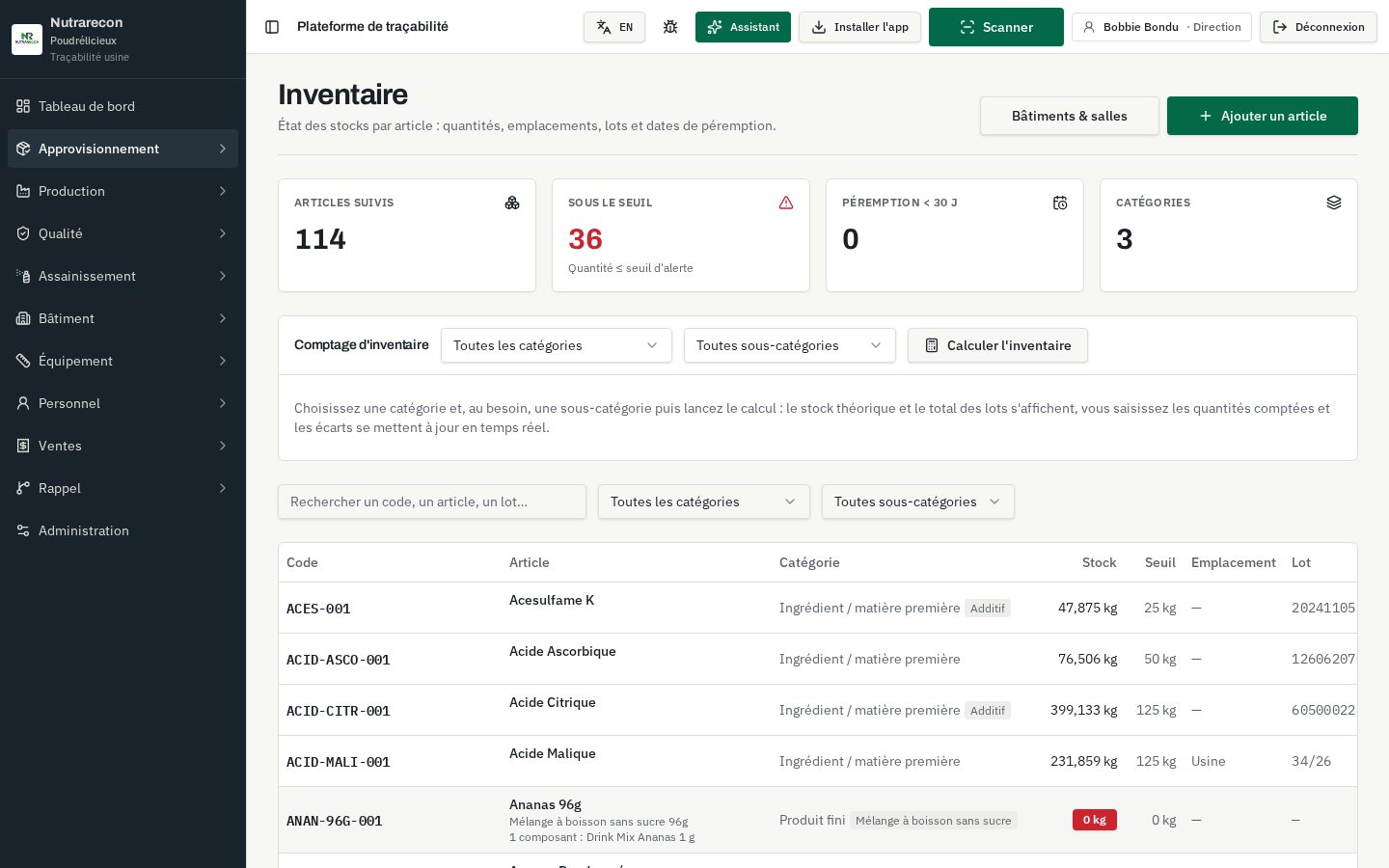1389x868 pixels.
Task: Expand the Production menu
Action: [123, 191]
